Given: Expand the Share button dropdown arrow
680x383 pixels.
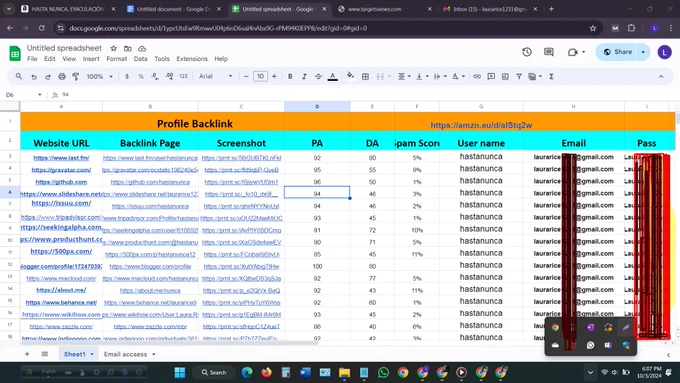Looking at the screenshot, I should [x=643, y=52].
